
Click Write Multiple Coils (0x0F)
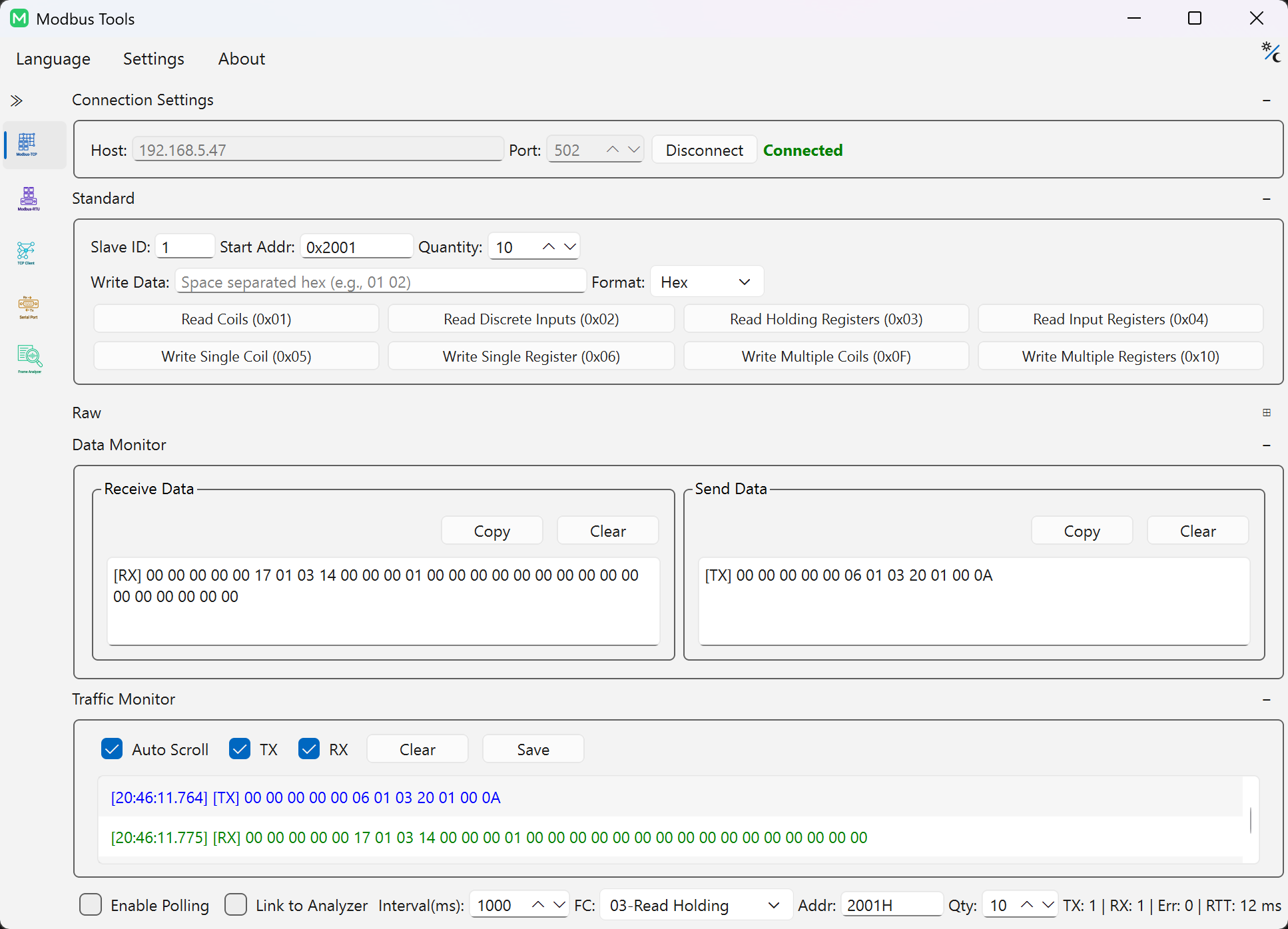826,356
